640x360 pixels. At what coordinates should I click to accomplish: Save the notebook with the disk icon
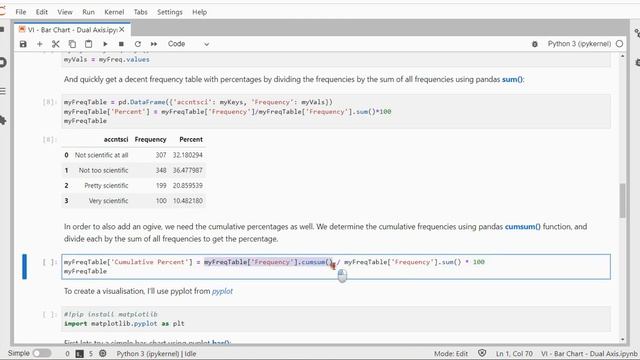[23, 44]
